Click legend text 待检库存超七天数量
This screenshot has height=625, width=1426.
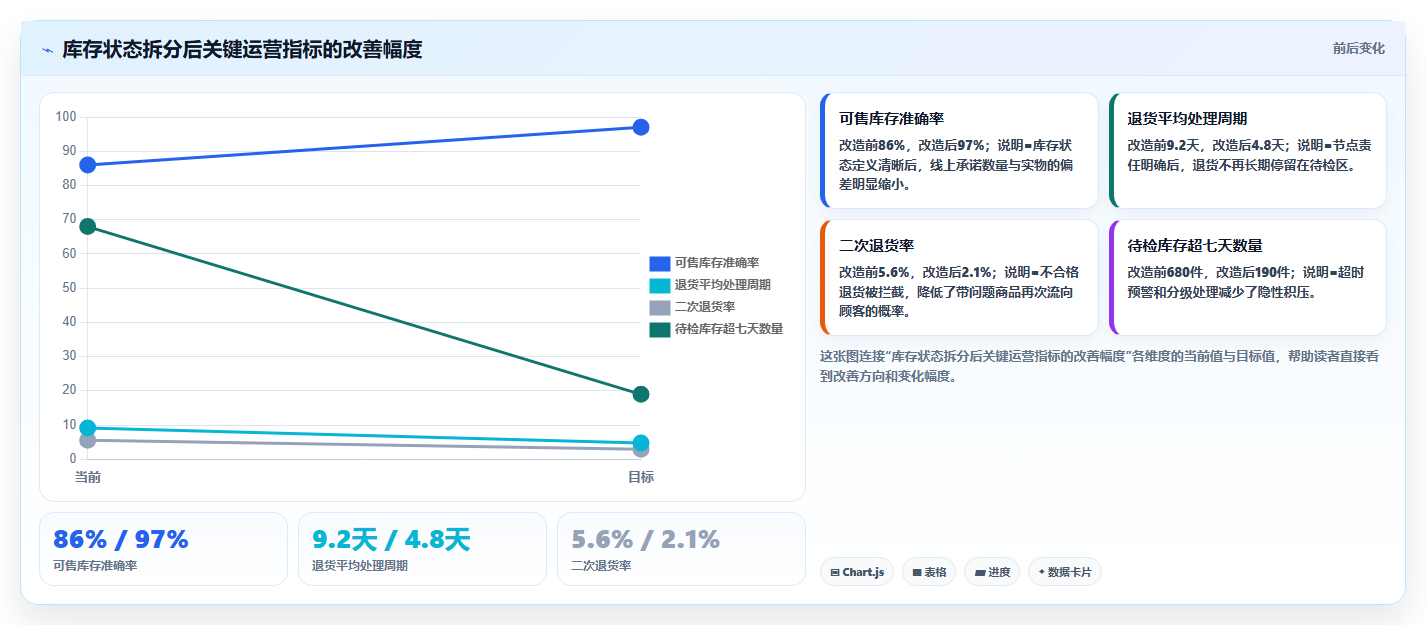point(729,329)
